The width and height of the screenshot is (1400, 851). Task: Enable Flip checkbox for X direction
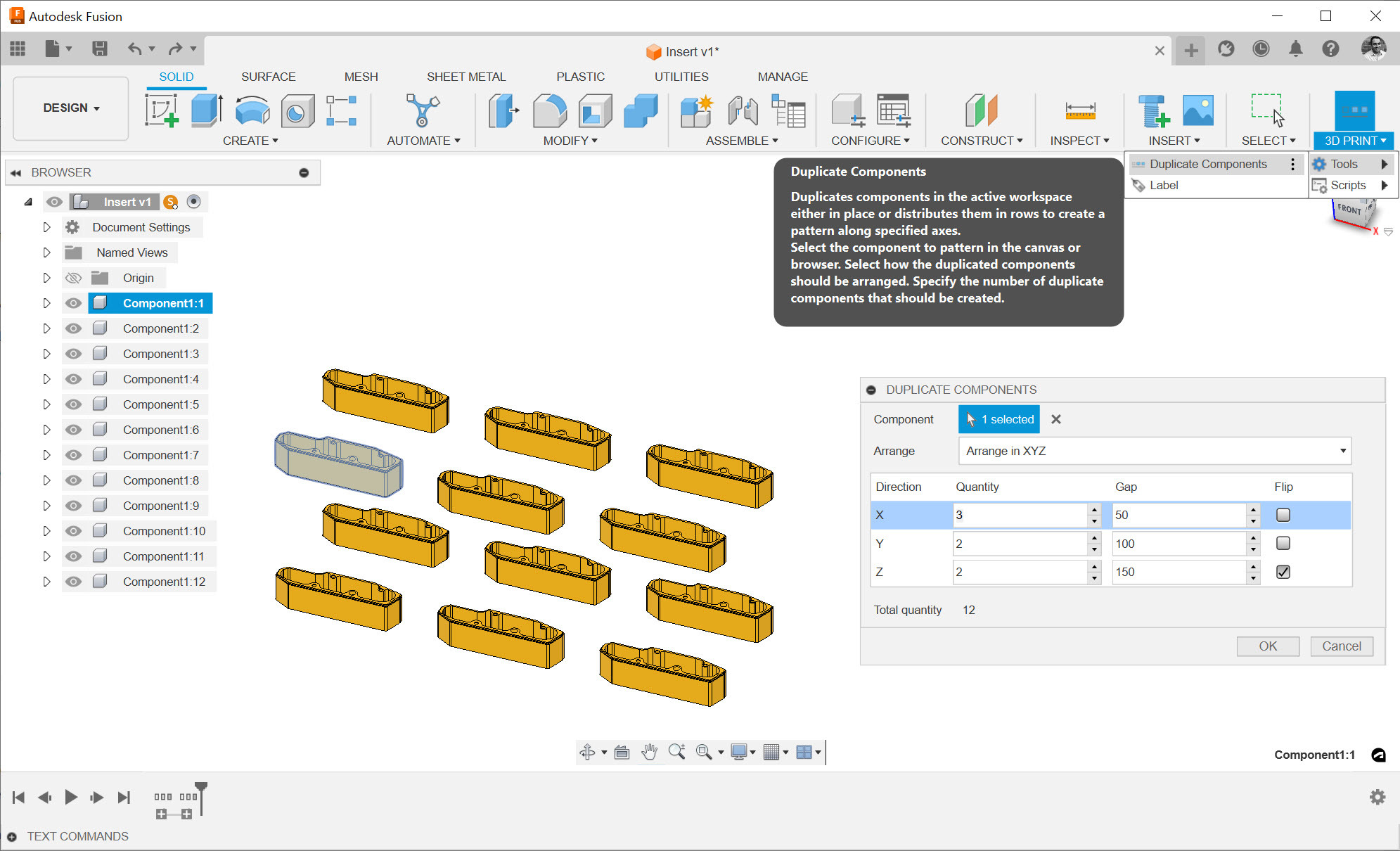(1283, 515)
